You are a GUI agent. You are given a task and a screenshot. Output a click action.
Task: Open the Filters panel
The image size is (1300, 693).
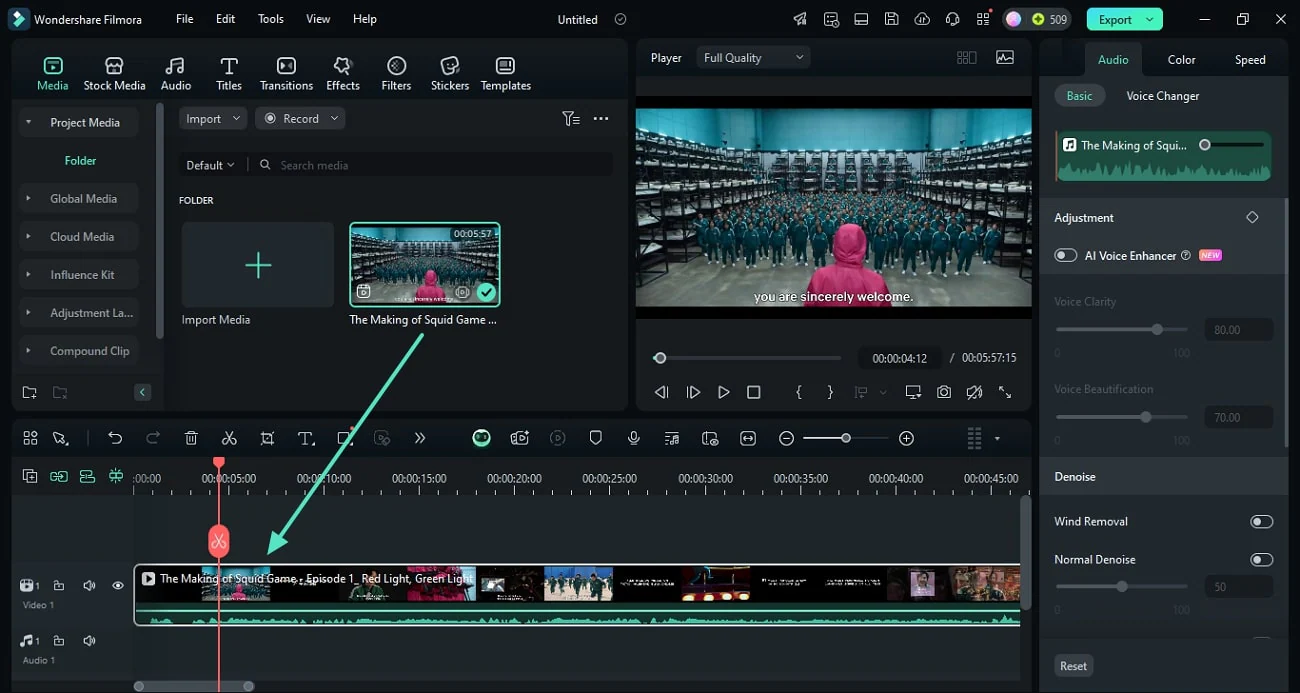click(396, 74)
